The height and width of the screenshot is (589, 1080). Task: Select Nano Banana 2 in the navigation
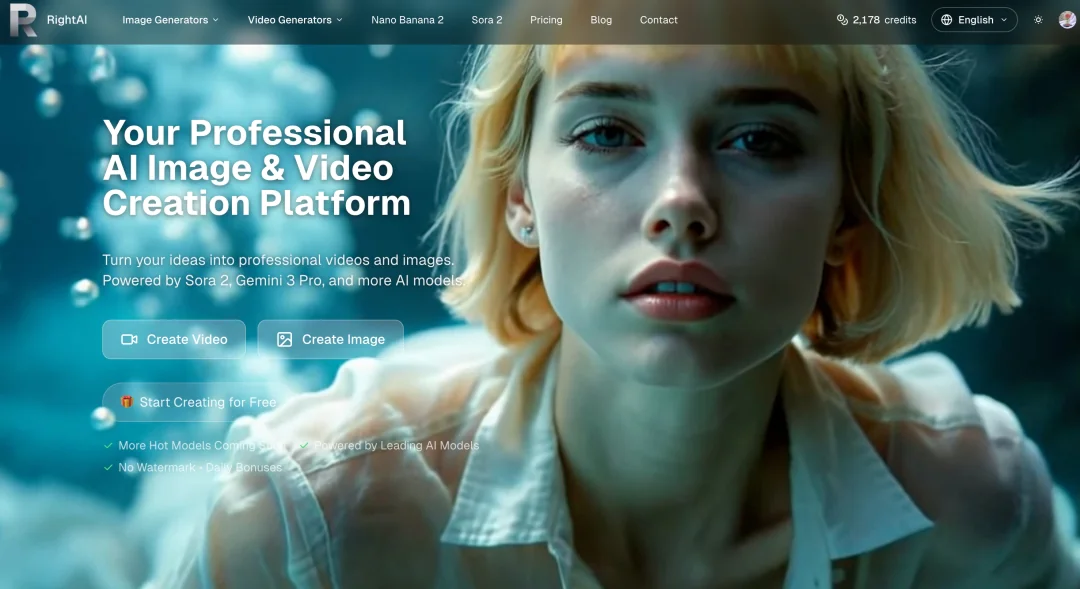click(408, 19)
